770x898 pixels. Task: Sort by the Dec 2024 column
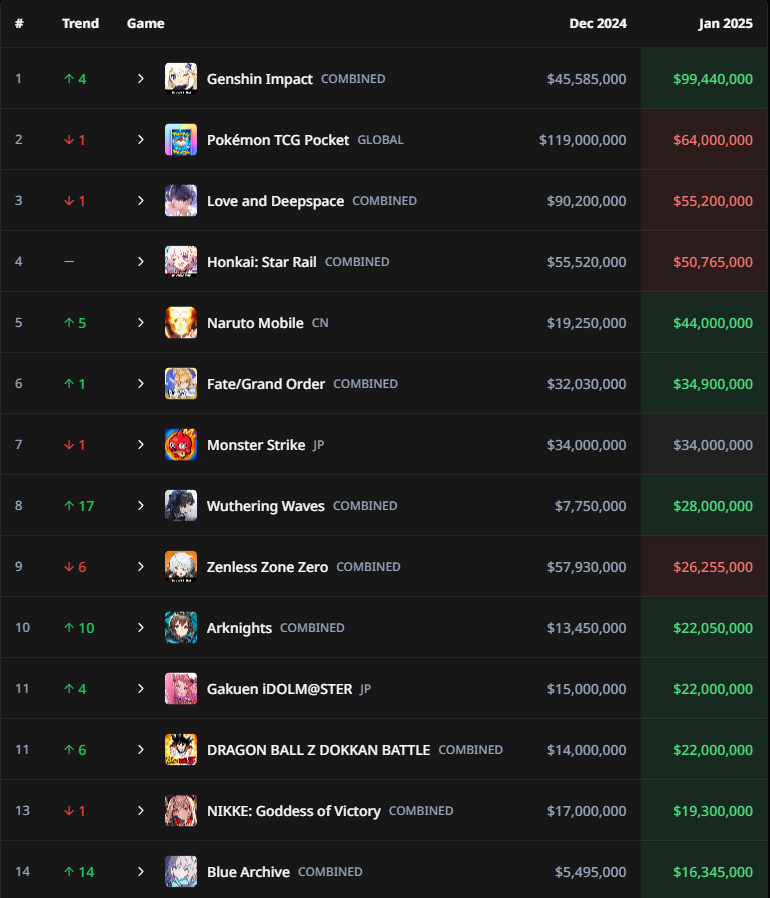(597, 23)
